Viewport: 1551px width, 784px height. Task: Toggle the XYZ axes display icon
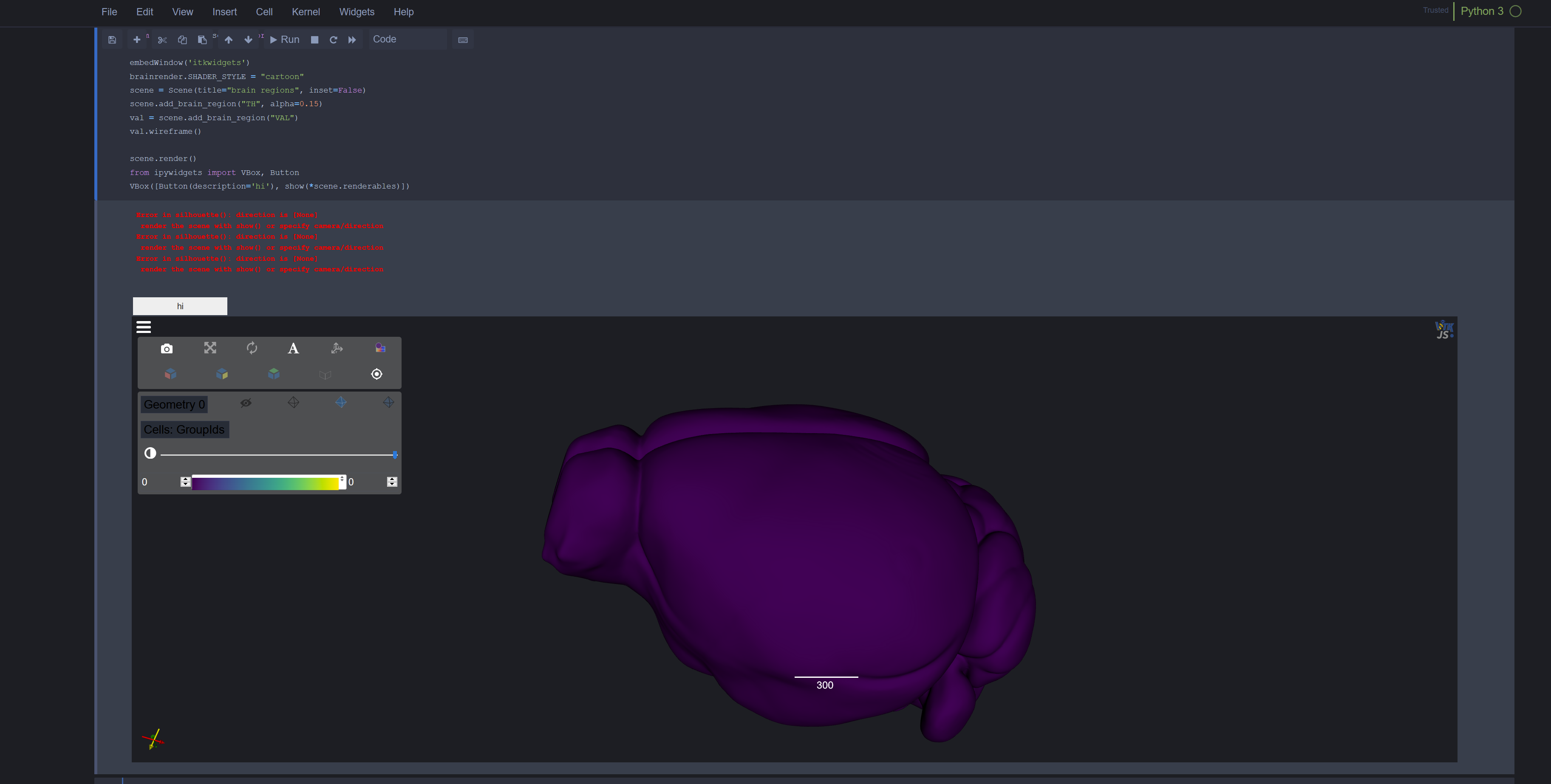tap(337, 348)
